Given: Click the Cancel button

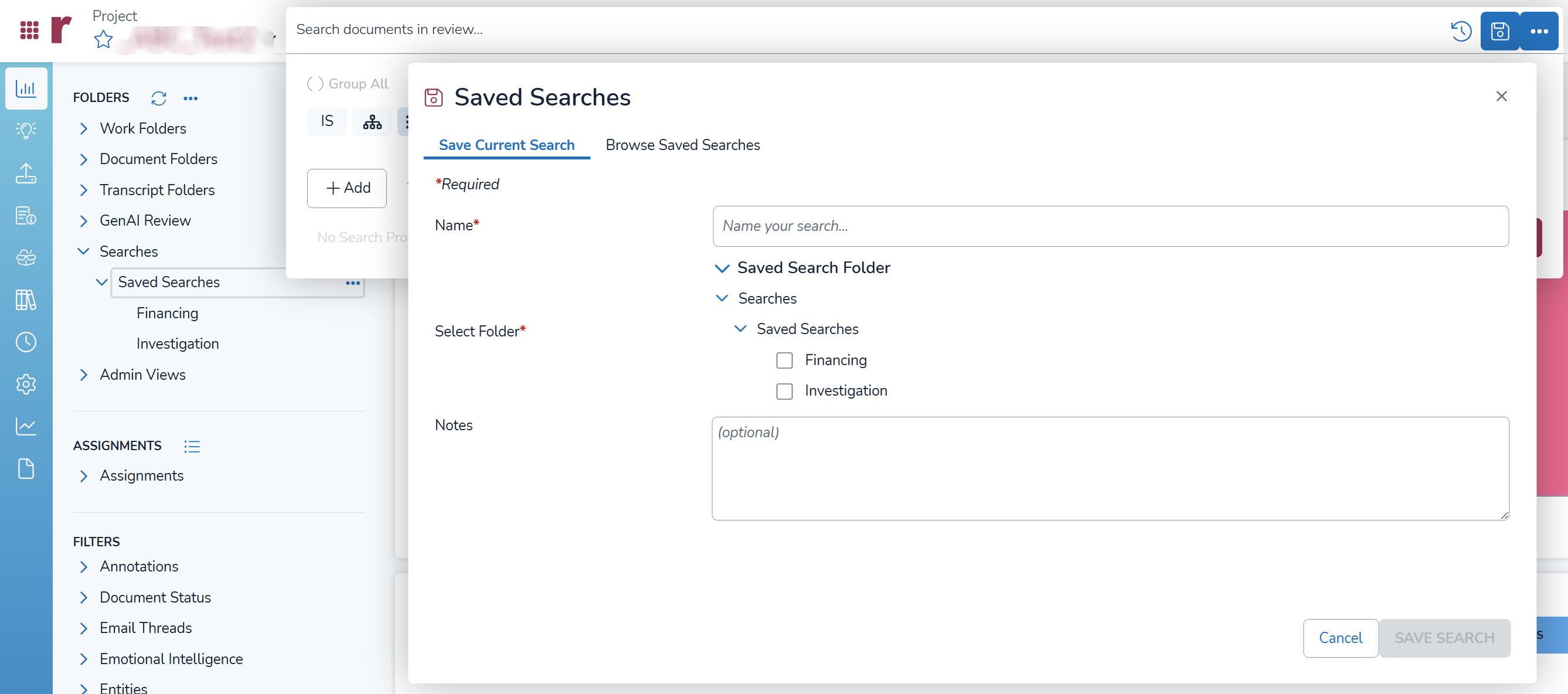Looking at the screenshot, I should [x=1340, y=637].
